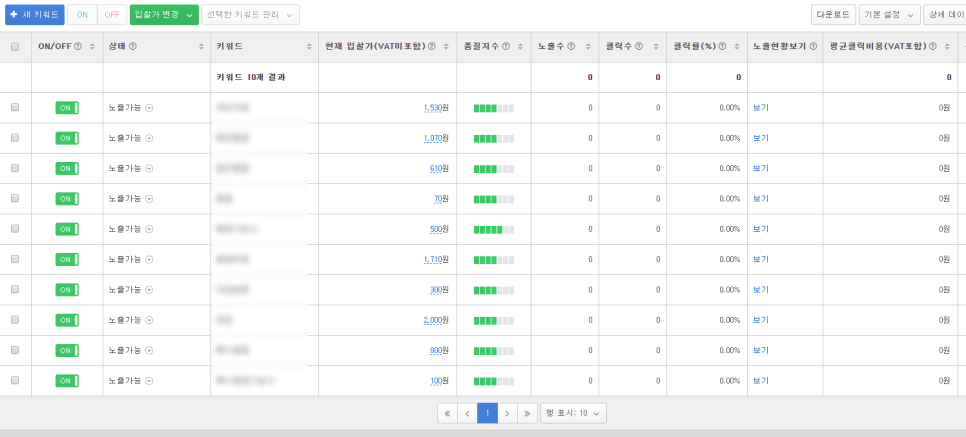The image size is (966, 437).
Task: Open the 입찰가 변경 dropdown
Action: click(x=164, y=15)
